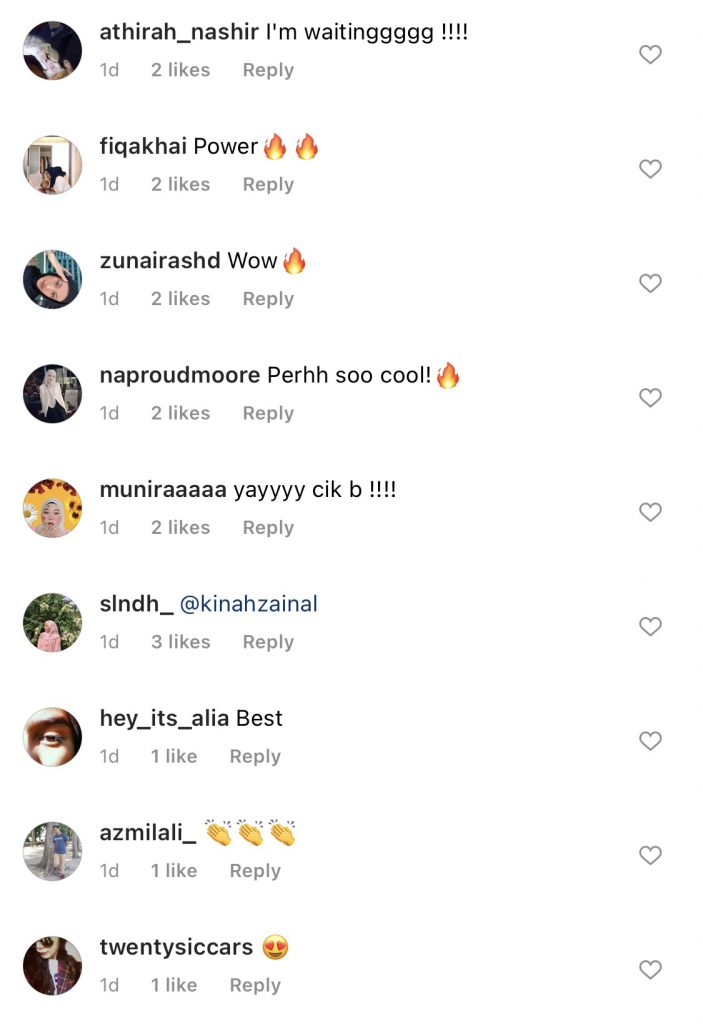View the 2 likes on fiqakhai's comment
Viewport: 703px width, 1024px height.
tap(180, 185)
